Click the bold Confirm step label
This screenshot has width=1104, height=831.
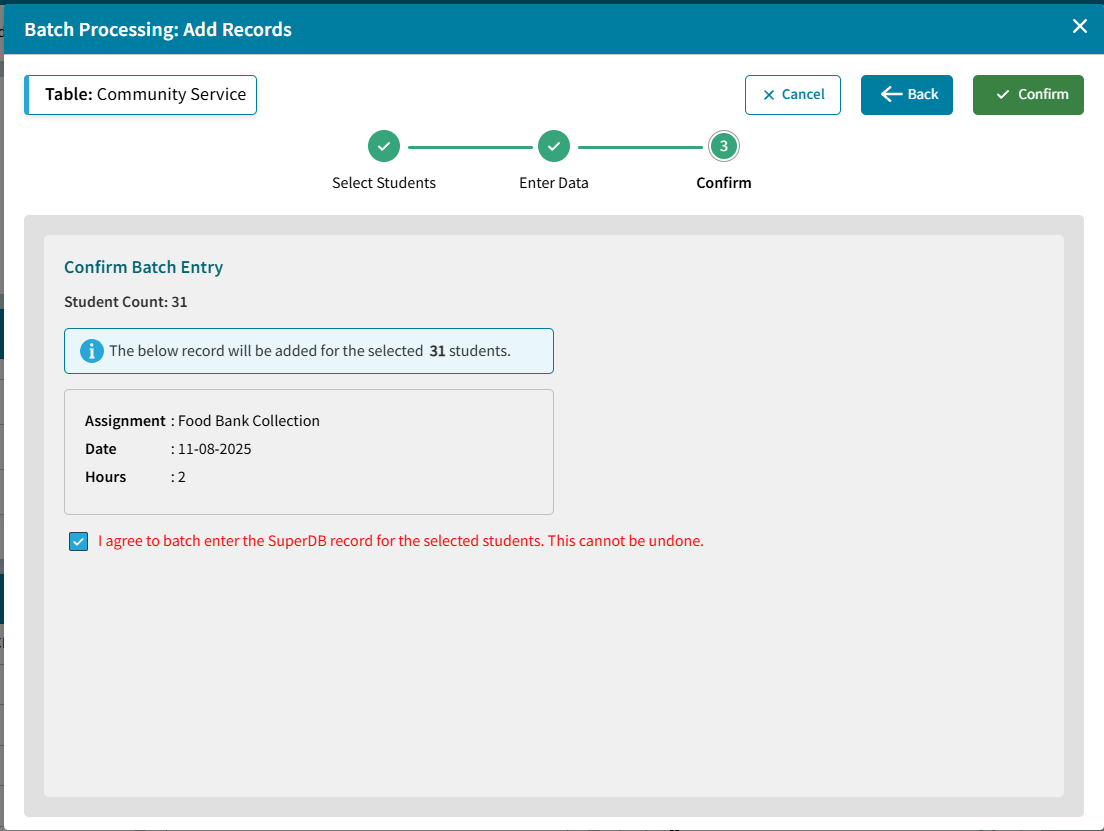pos(724,183)
